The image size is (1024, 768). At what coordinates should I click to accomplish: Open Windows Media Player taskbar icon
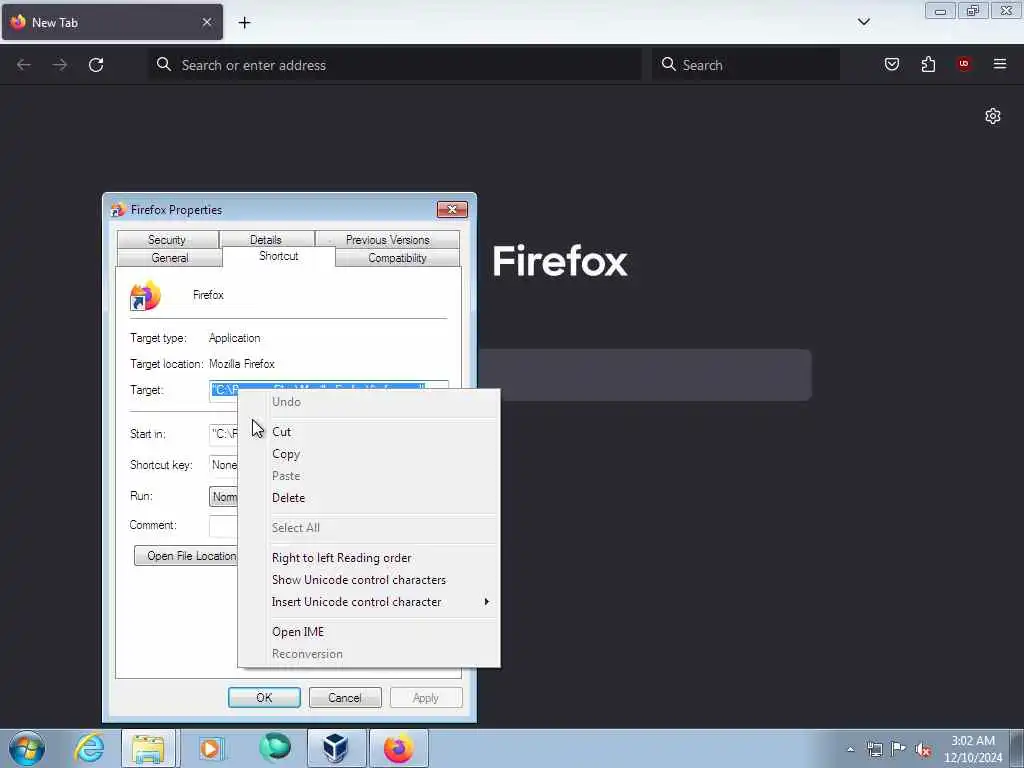click(x=210, y=748)
